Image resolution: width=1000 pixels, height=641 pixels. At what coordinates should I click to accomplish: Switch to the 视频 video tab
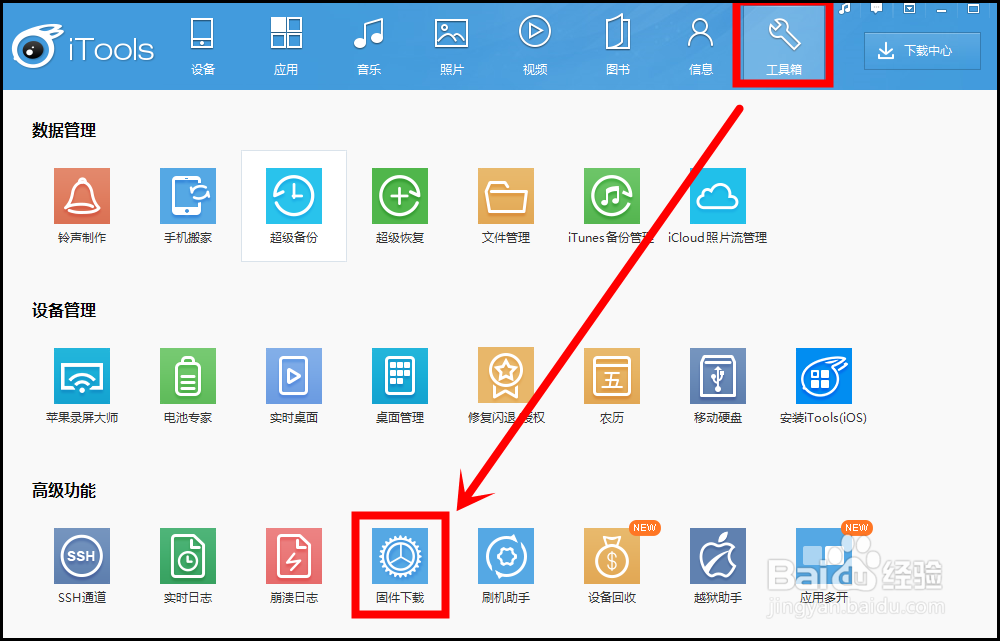pyautogui.click(x=534, y=46)
